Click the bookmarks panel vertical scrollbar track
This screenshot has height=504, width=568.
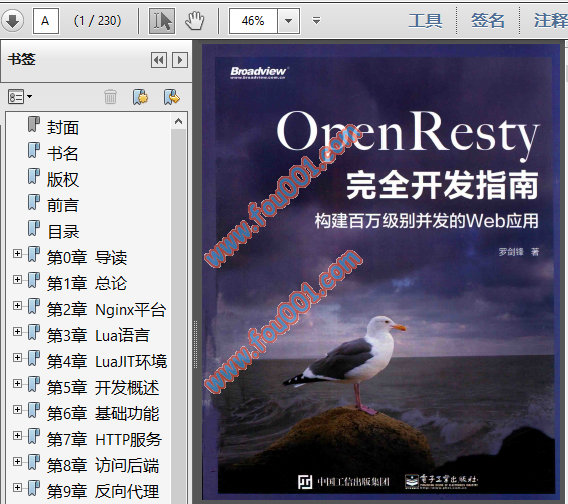(179, 315)
